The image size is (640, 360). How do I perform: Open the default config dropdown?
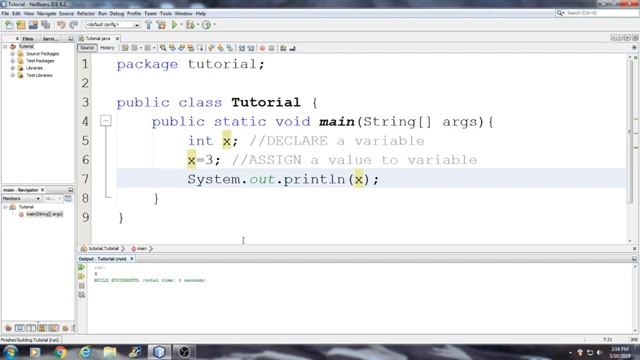click(x=112, y=25)
